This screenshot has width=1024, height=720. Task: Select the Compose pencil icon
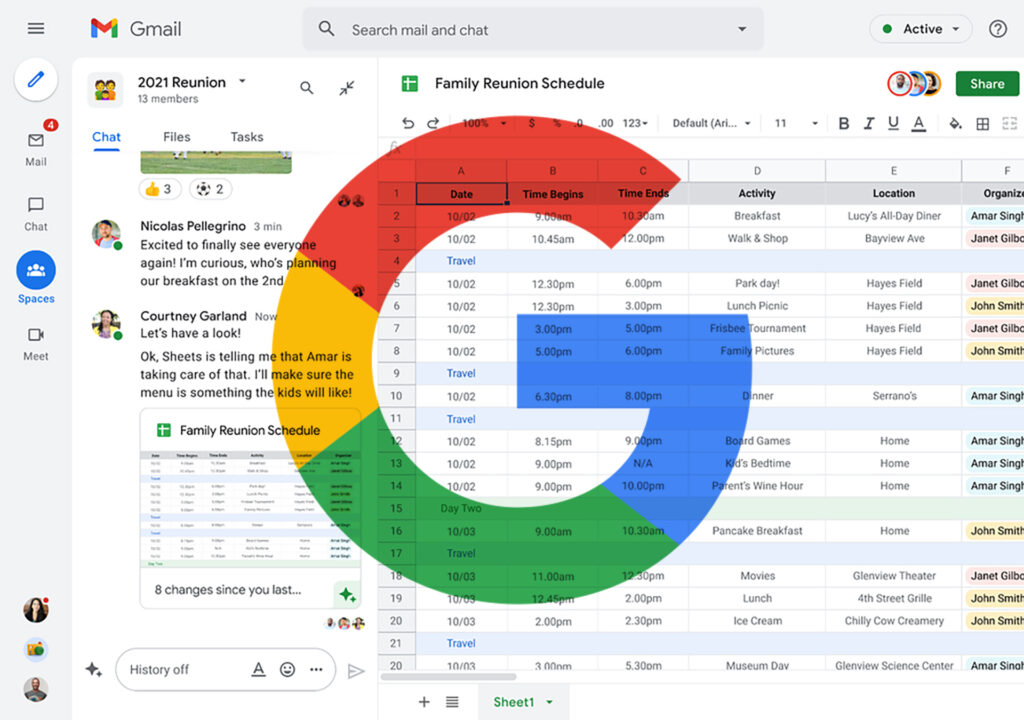(36, 80)
